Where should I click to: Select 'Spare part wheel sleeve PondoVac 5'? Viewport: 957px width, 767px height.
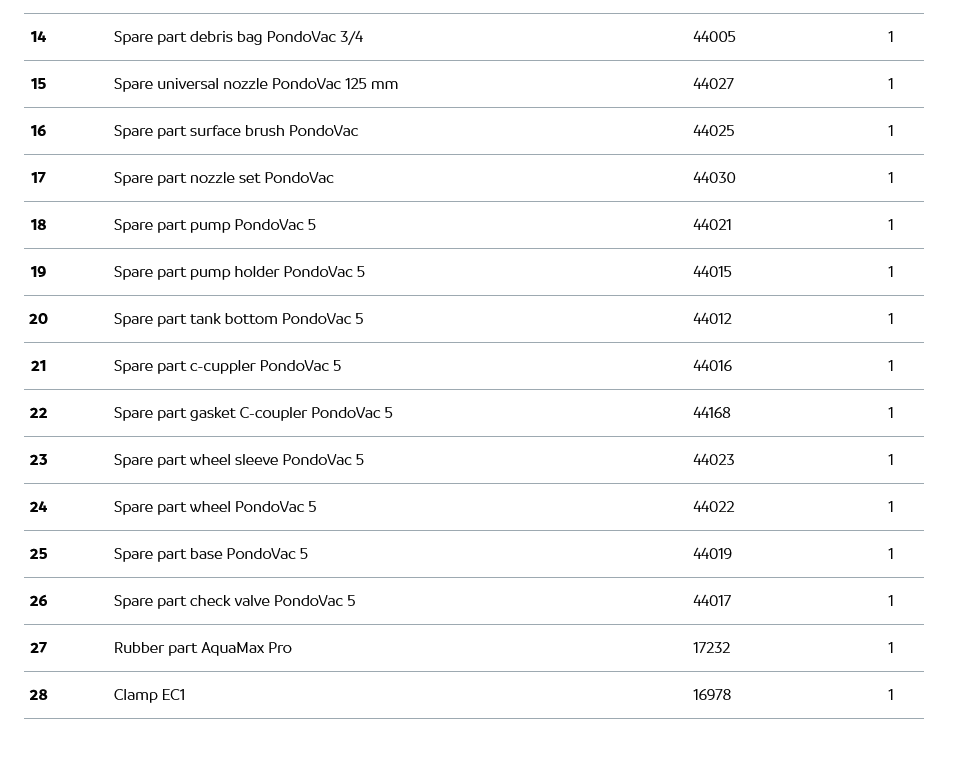pos(238,460)
